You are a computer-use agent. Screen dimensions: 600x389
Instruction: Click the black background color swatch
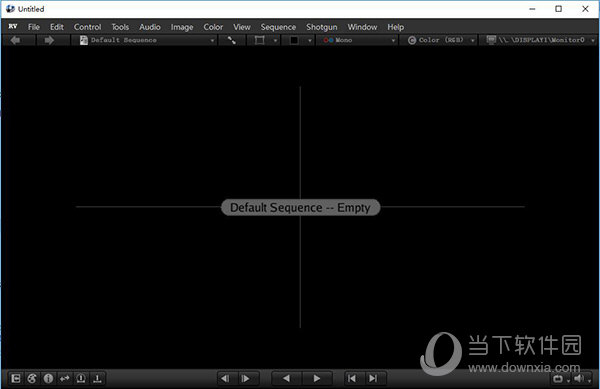pos(294,40)
